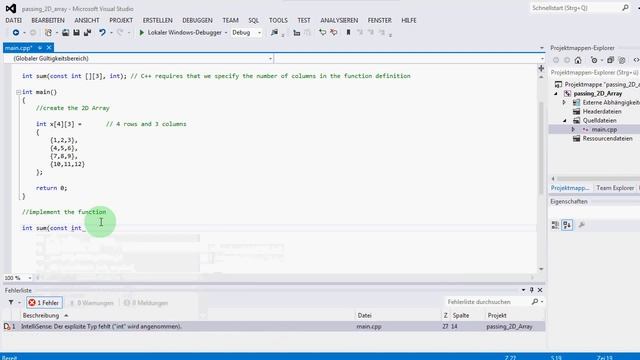Open the debugger target dropdown arrow
The image size is (640, 360).
coord(226,33)
